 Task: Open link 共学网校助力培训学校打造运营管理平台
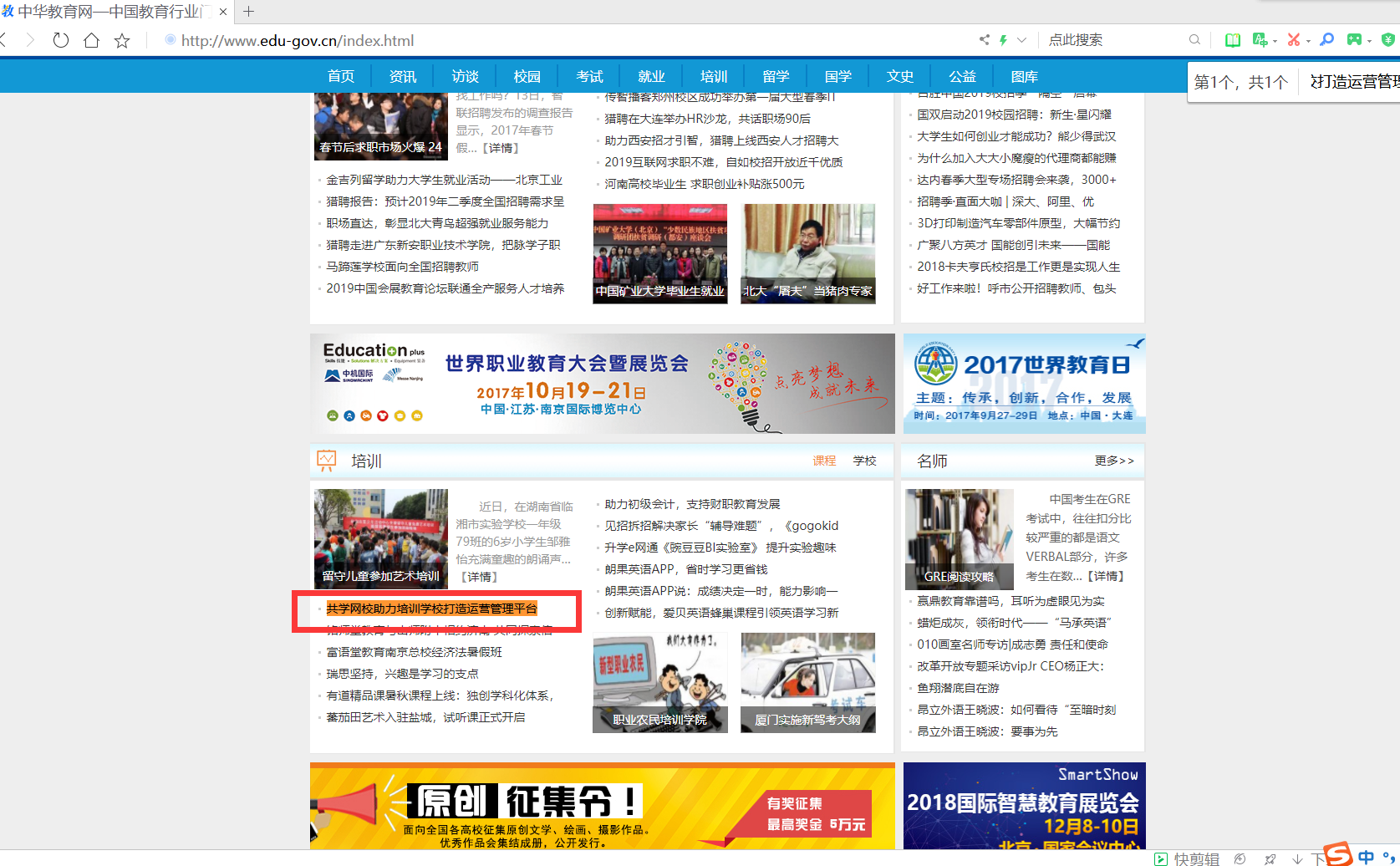pyautogui.click(x=432, y=609)
